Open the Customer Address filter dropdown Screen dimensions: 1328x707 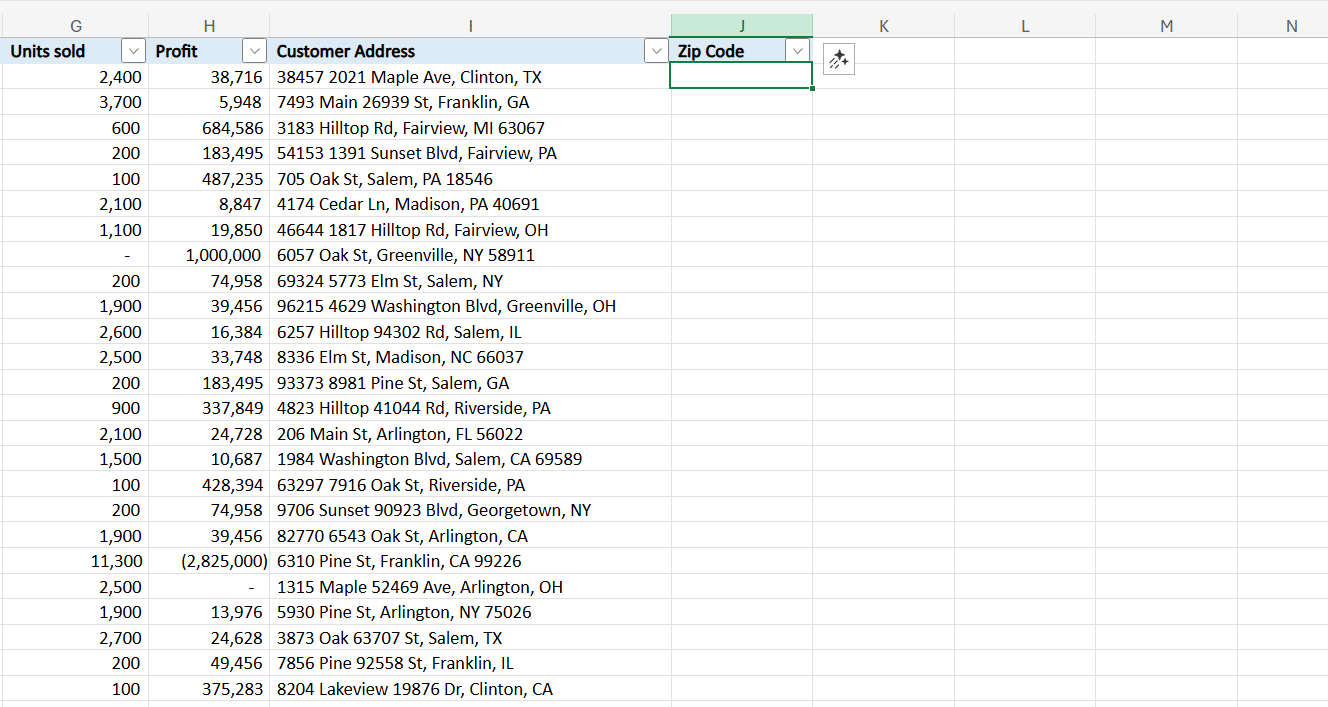[656, 51]
